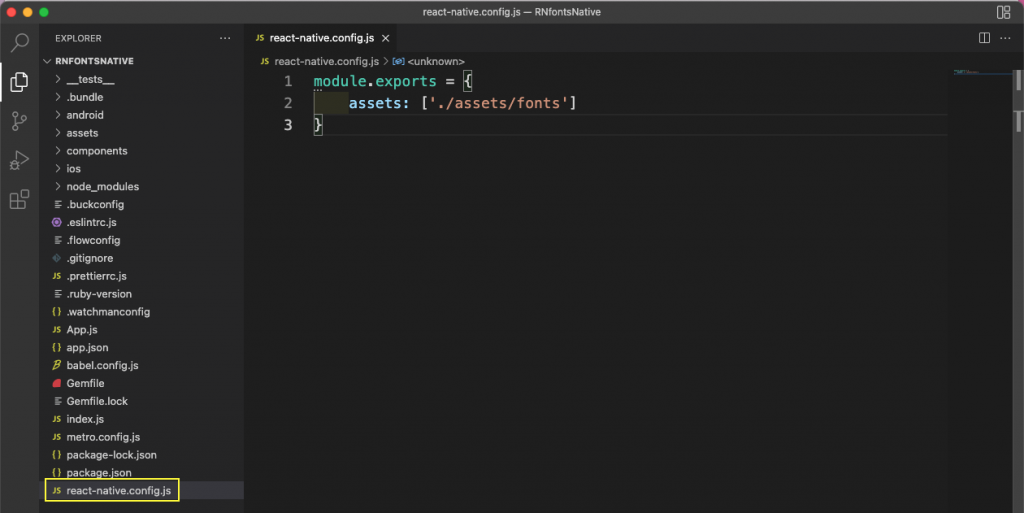Expand the __tests__ folder
The height and width of the screenshot is (513, 1024).
(141, 79)
